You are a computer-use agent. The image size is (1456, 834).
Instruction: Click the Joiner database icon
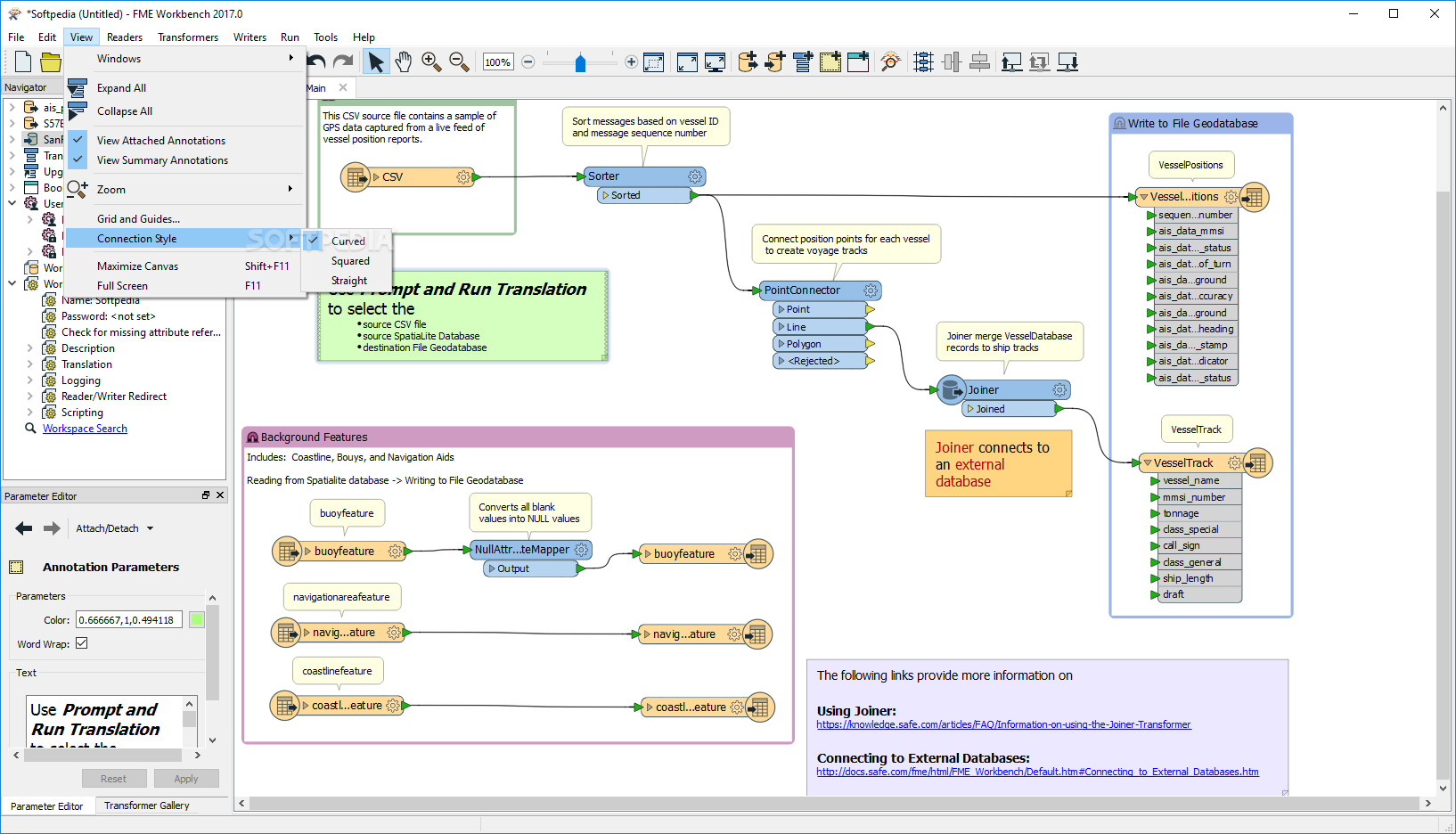(952, 389)
